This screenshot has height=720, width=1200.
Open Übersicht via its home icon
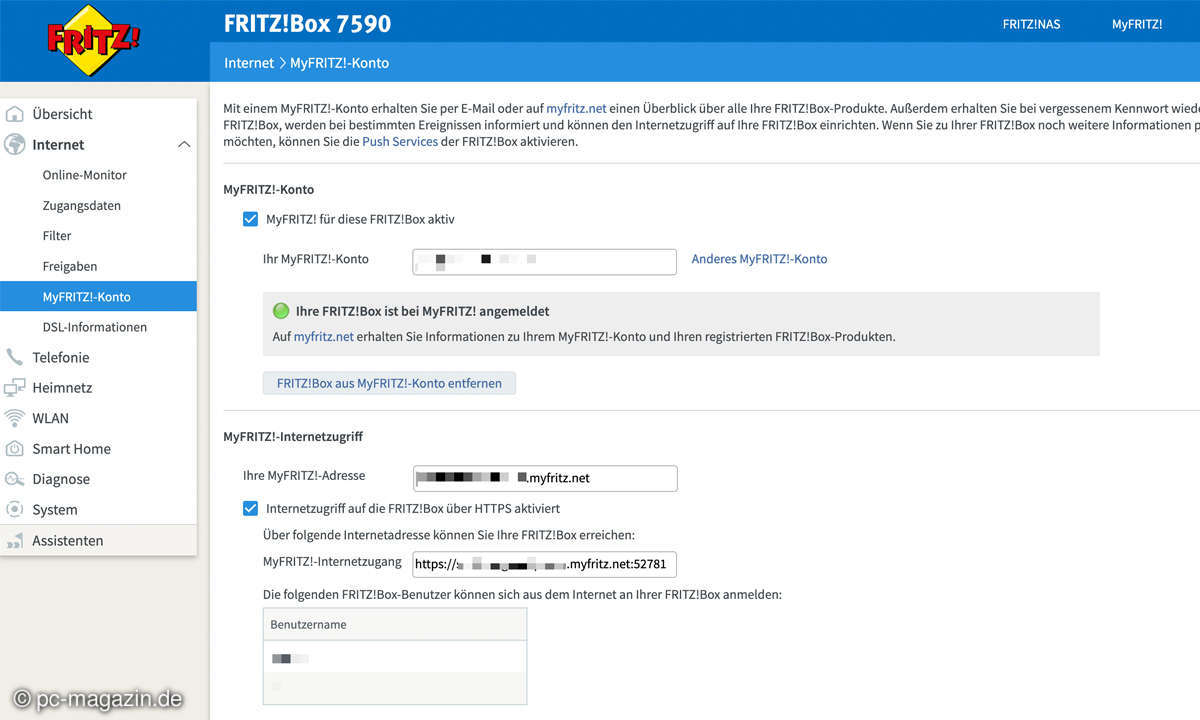pos(15,114)
